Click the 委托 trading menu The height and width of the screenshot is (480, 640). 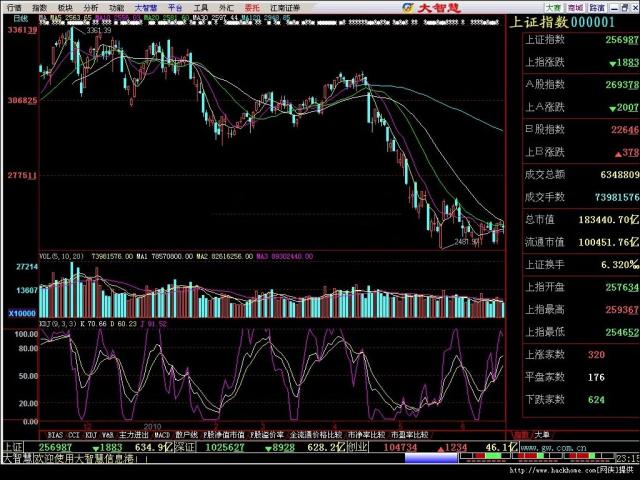click(251, 7)
